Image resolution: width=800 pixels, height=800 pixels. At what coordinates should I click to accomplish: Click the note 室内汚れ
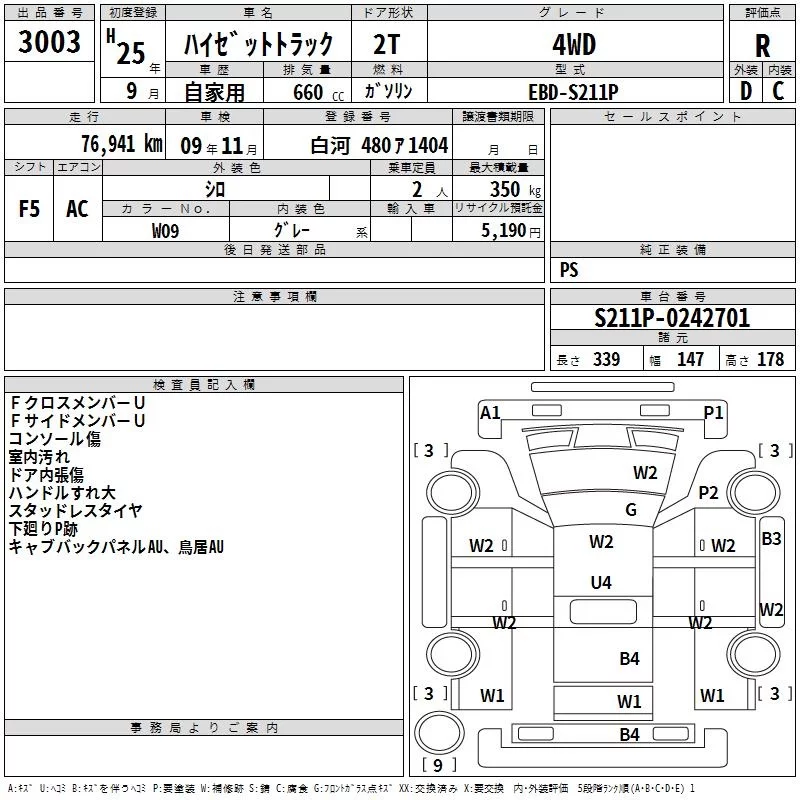[x=39, y=457]
